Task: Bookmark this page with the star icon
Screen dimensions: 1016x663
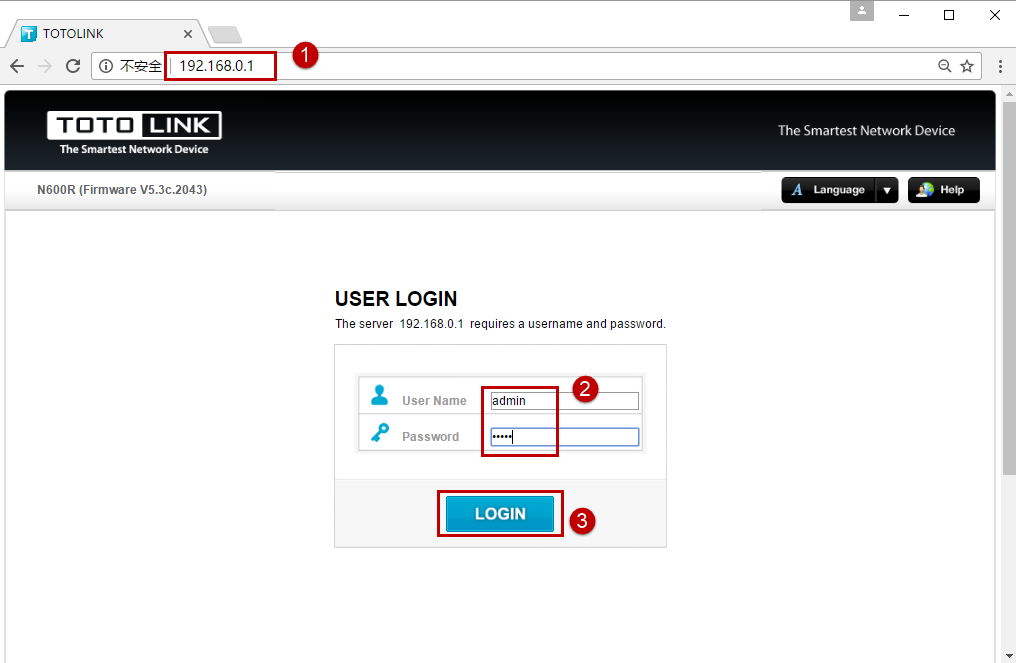Action: point(967,66)
